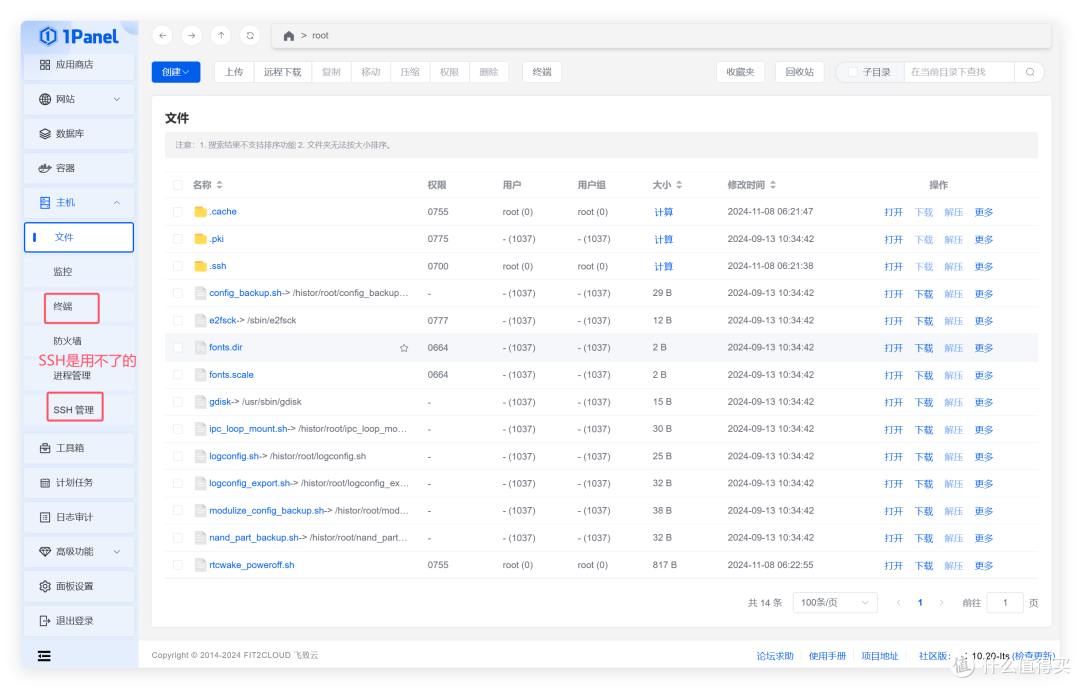
Task: Favorite fonts.dir with the star icon
Action: coord(404,348)
